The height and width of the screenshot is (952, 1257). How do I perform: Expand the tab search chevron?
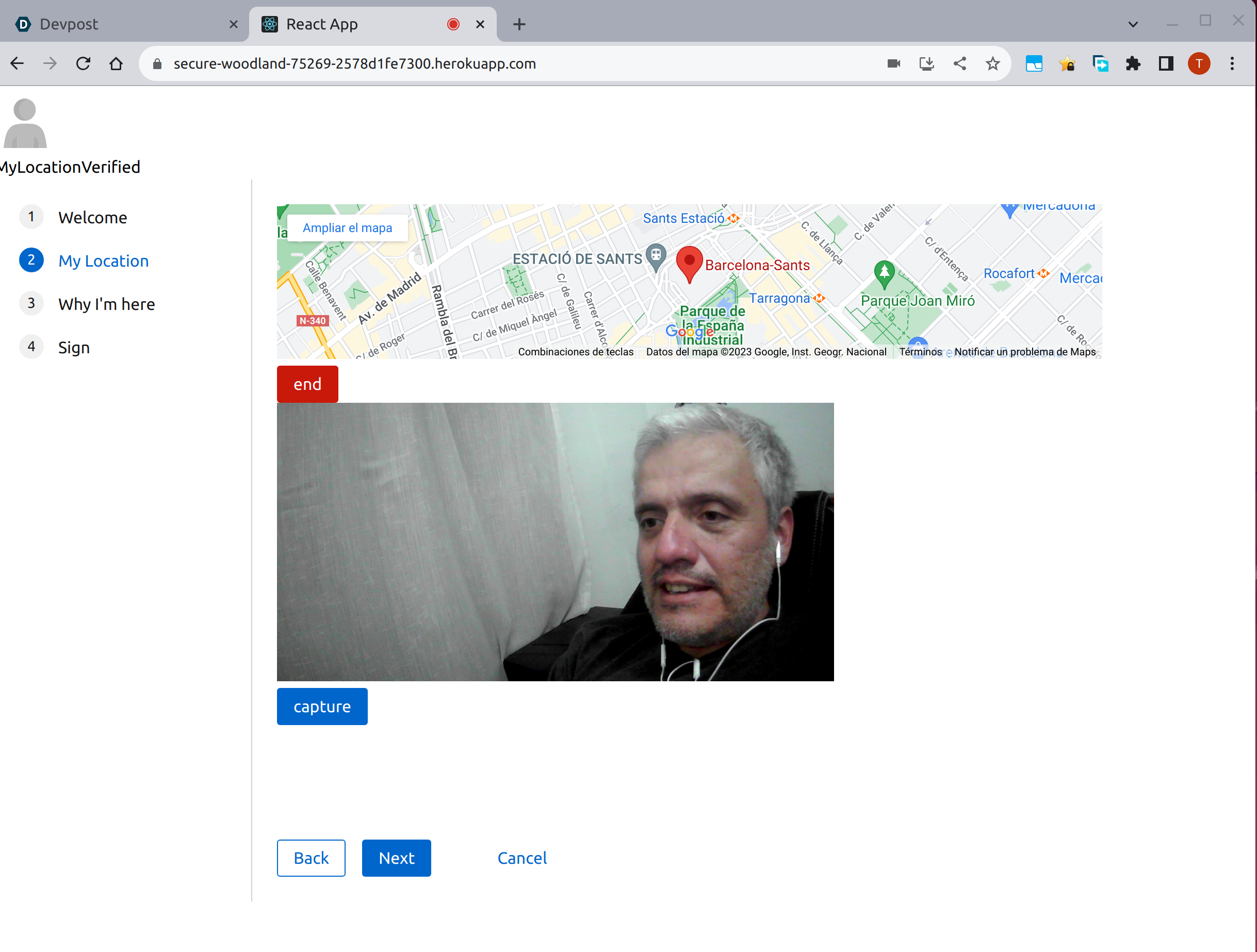1133,24
